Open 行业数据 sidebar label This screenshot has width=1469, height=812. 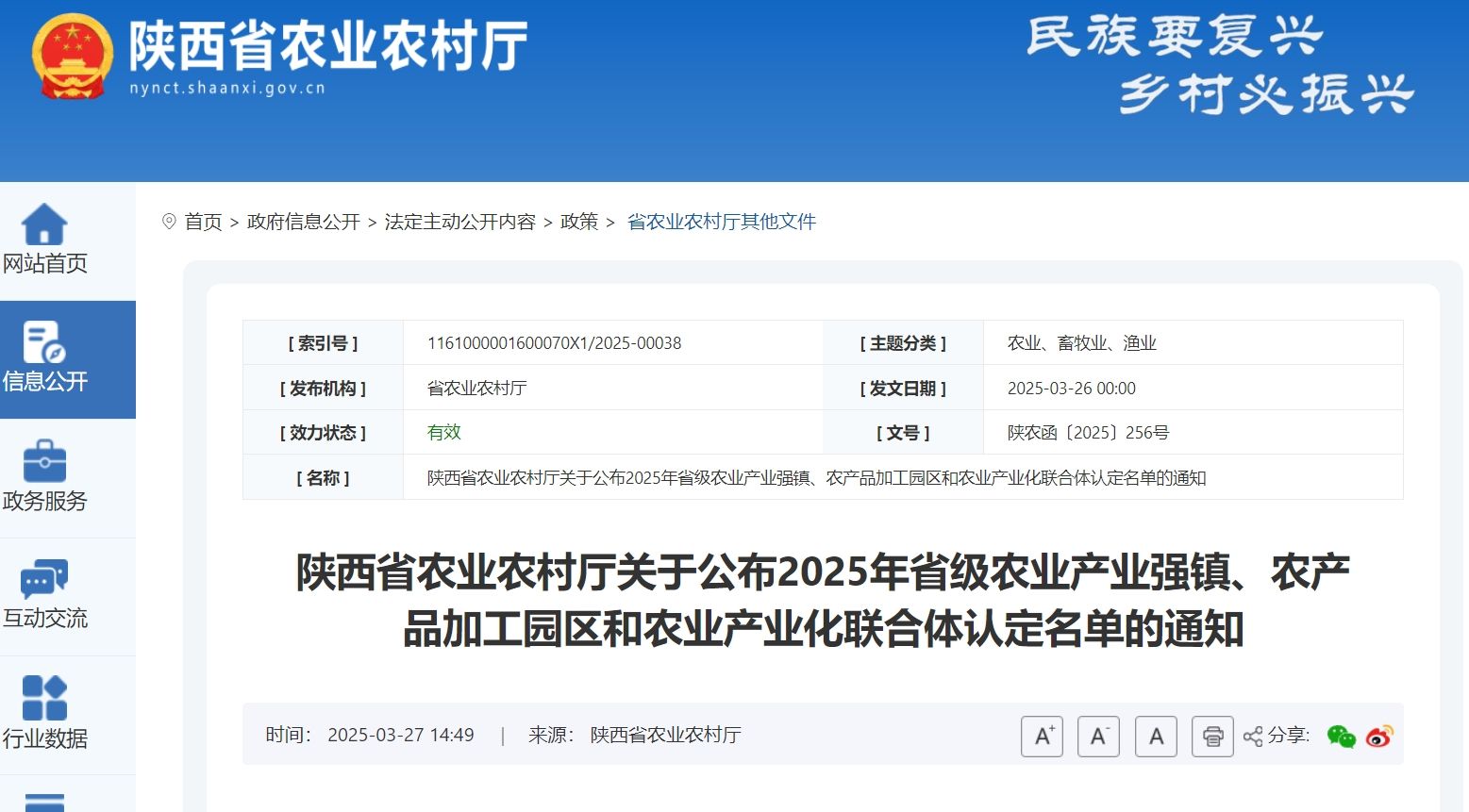pos(44,738)
